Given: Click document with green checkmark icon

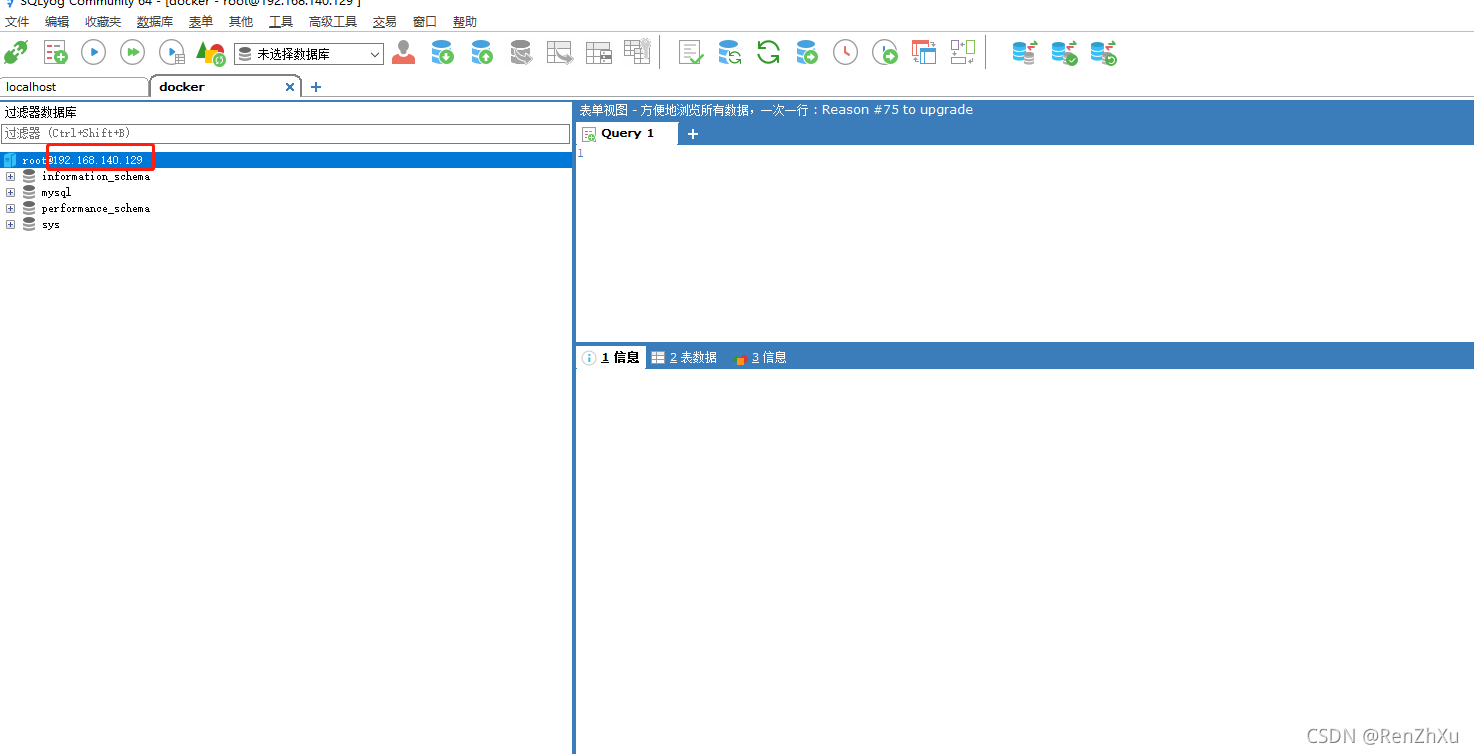Looking at the screenshot, I should coord(691,52).
